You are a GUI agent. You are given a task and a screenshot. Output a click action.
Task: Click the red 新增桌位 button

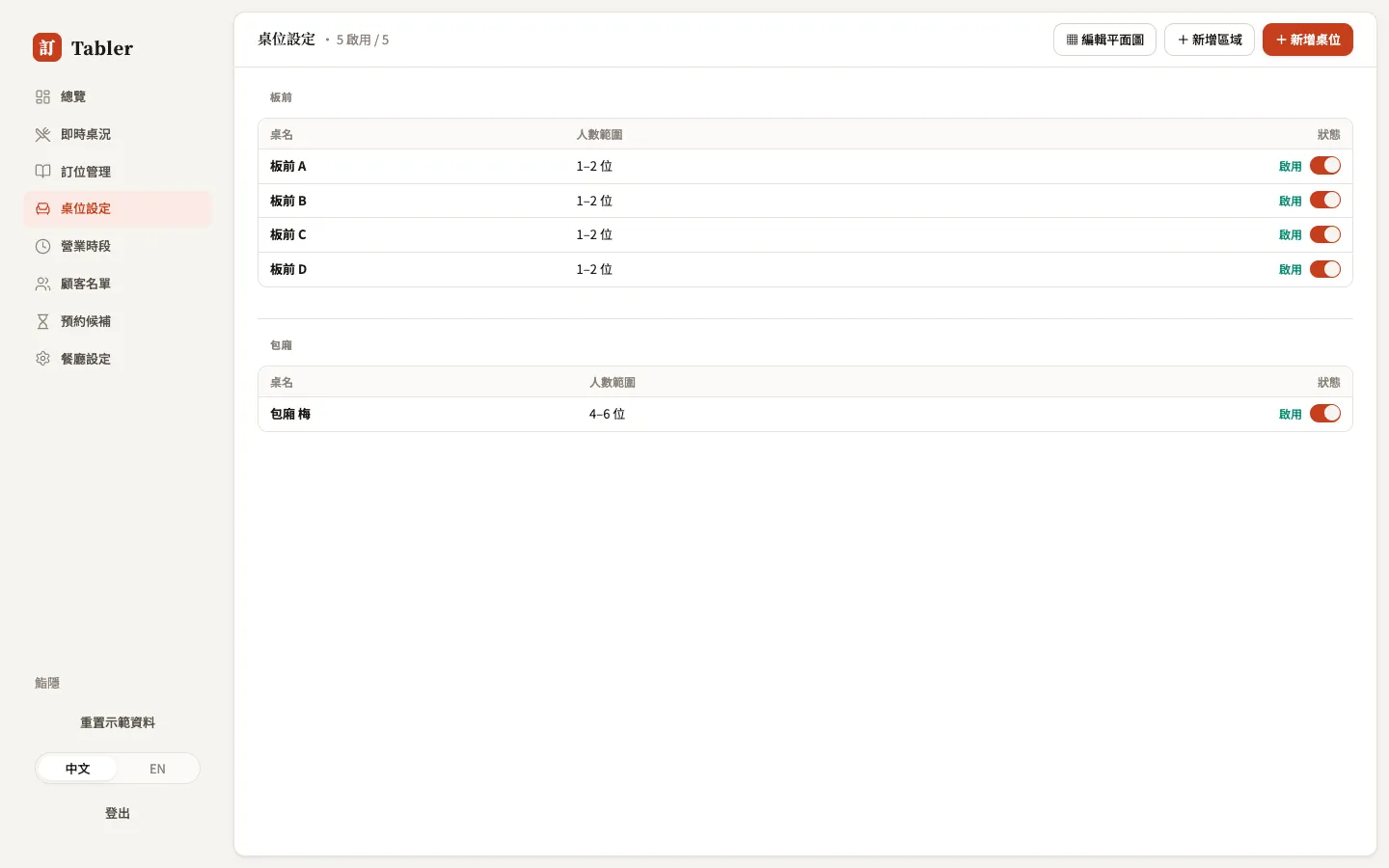point(1308,40)
